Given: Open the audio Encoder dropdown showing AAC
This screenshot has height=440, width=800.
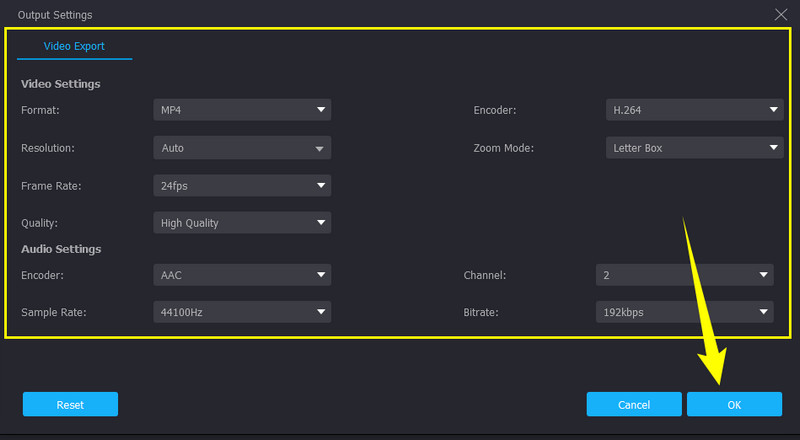Looking at the screenshot, I should click(x=241, y=275).
